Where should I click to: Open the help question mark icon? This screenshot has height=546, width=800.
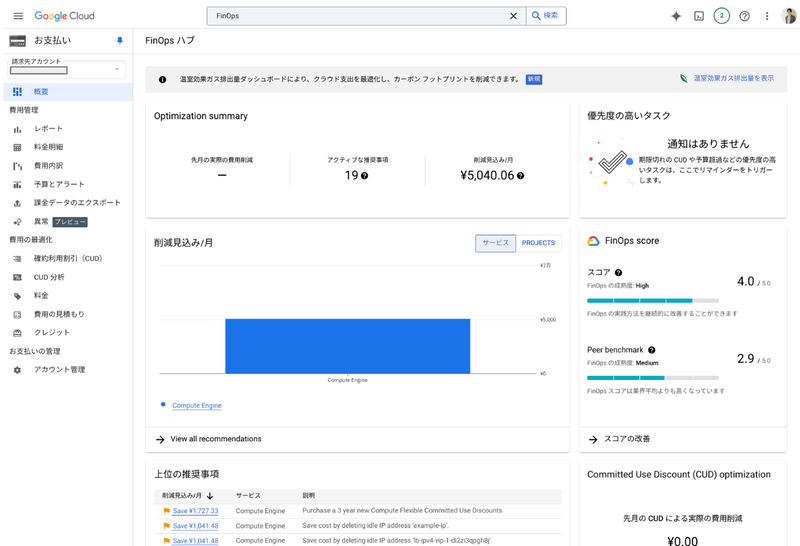coord(744,16)
